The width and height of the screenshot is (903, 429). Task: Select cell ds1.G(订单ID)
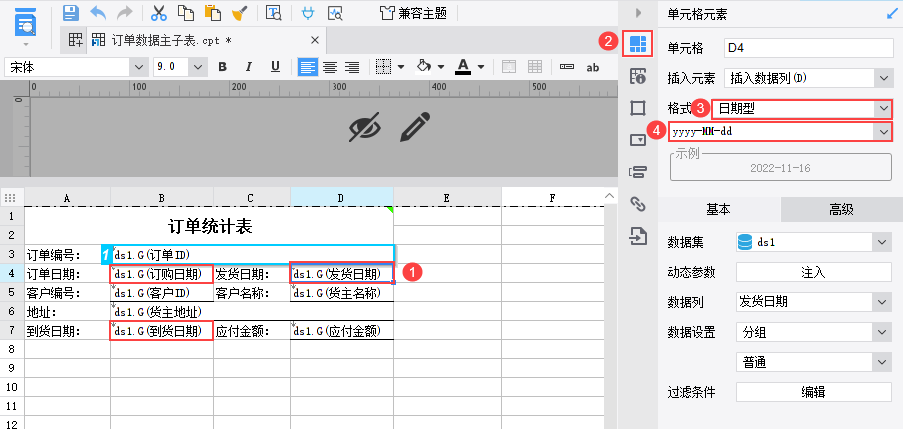click(x=253, y=254)
